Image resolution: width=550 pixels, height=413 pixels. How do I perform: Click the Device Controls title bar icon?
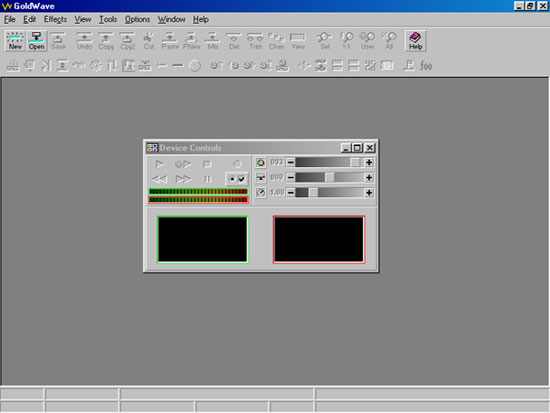tap(152, 148)
